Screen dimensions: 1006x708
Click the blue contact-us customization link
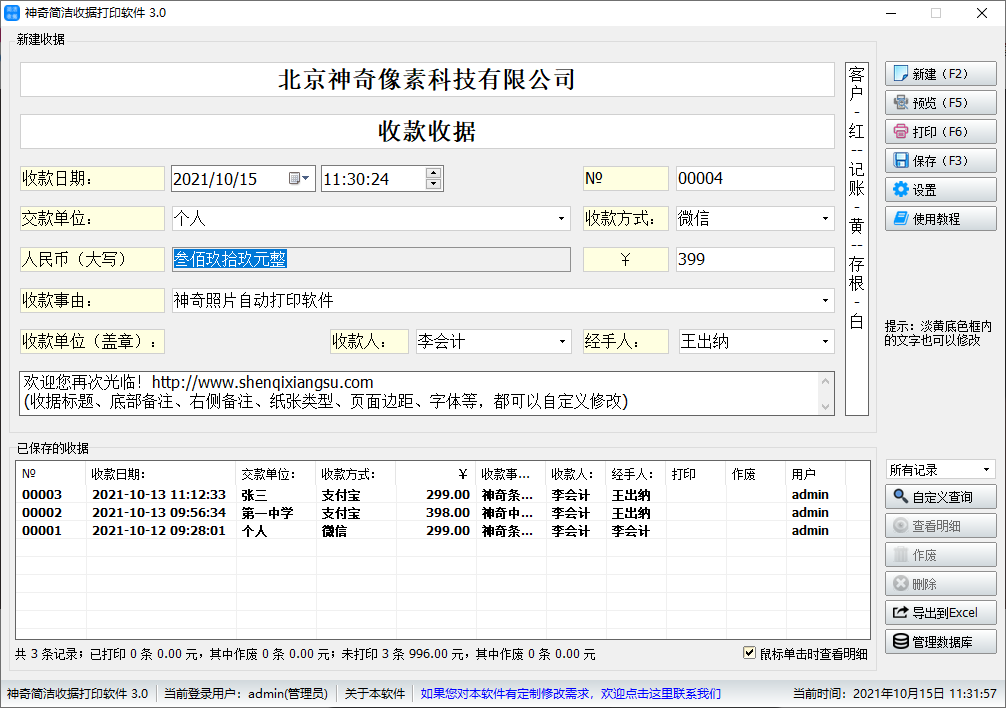570,693
